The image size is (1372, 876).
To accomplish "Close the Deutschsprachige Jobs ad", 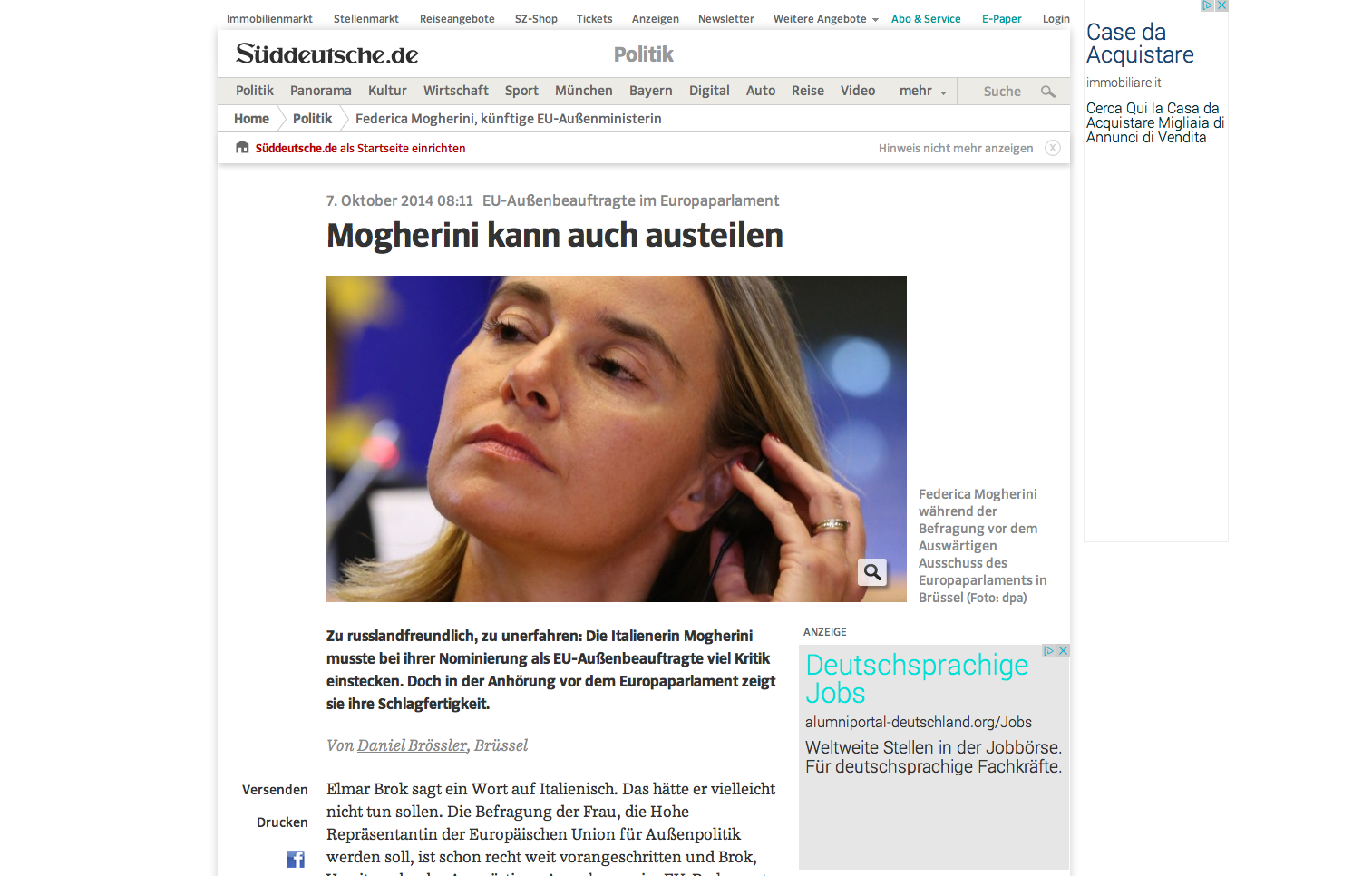I will pyautogui.click(x=1064, y=651).
